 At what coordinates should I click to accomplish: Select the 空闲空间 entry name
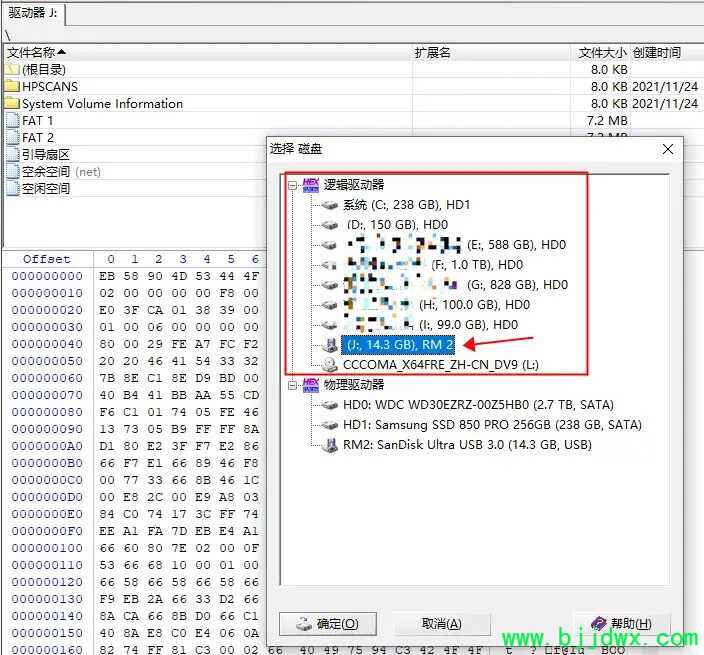tap(46, 189)
